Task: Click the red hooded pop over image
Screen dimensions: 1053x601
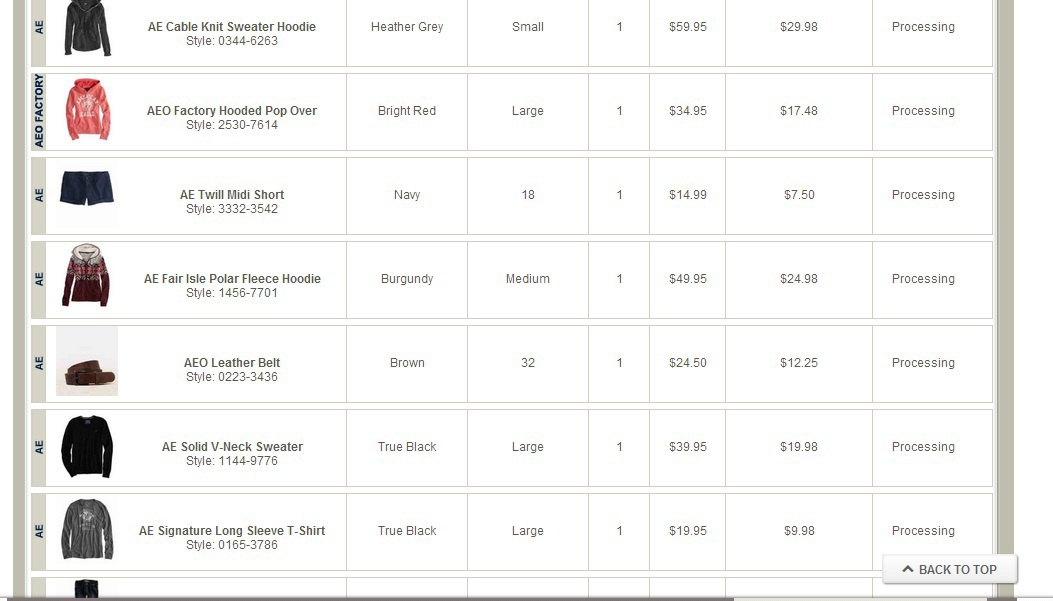Action: (87, 110)
